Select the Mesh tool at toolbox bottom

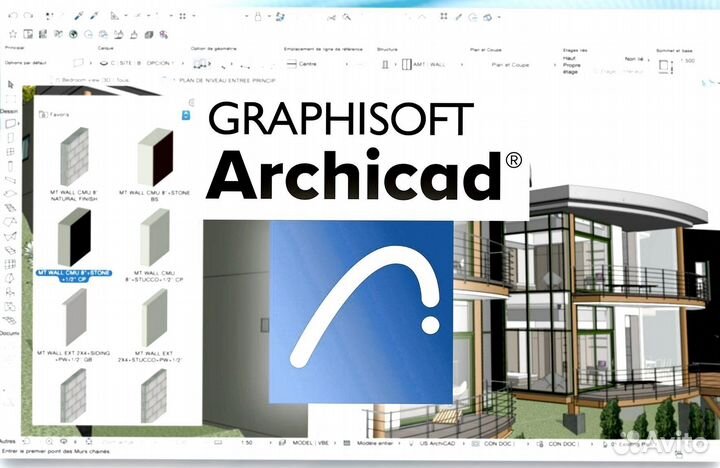pyautogui.click(x=10, y=320)
